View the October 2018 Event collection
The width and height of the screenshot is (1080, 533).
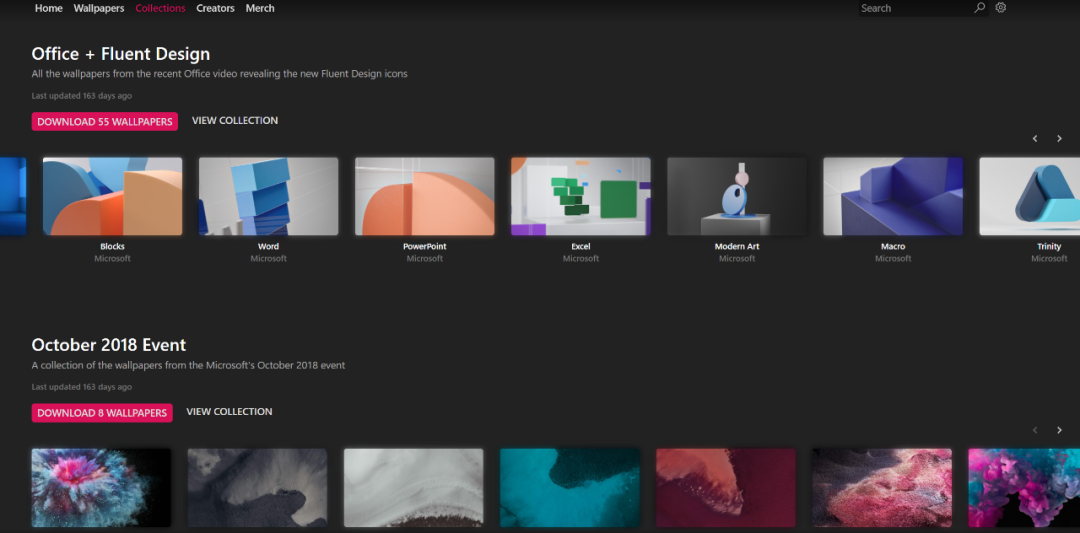point(229,412)
